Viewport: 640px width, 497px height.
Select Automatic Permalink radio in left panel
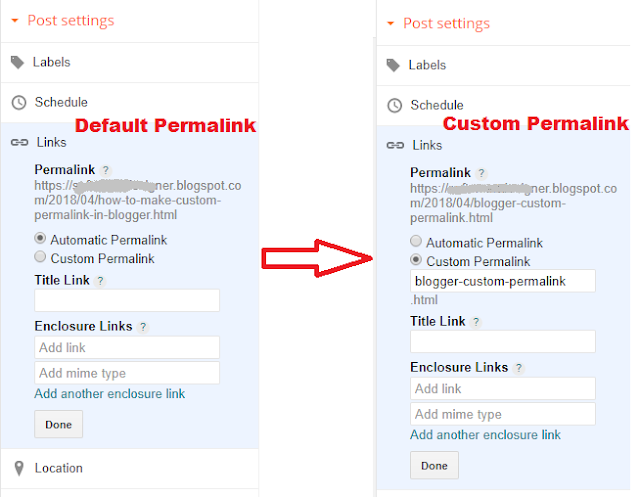click(x=40, y=238)
